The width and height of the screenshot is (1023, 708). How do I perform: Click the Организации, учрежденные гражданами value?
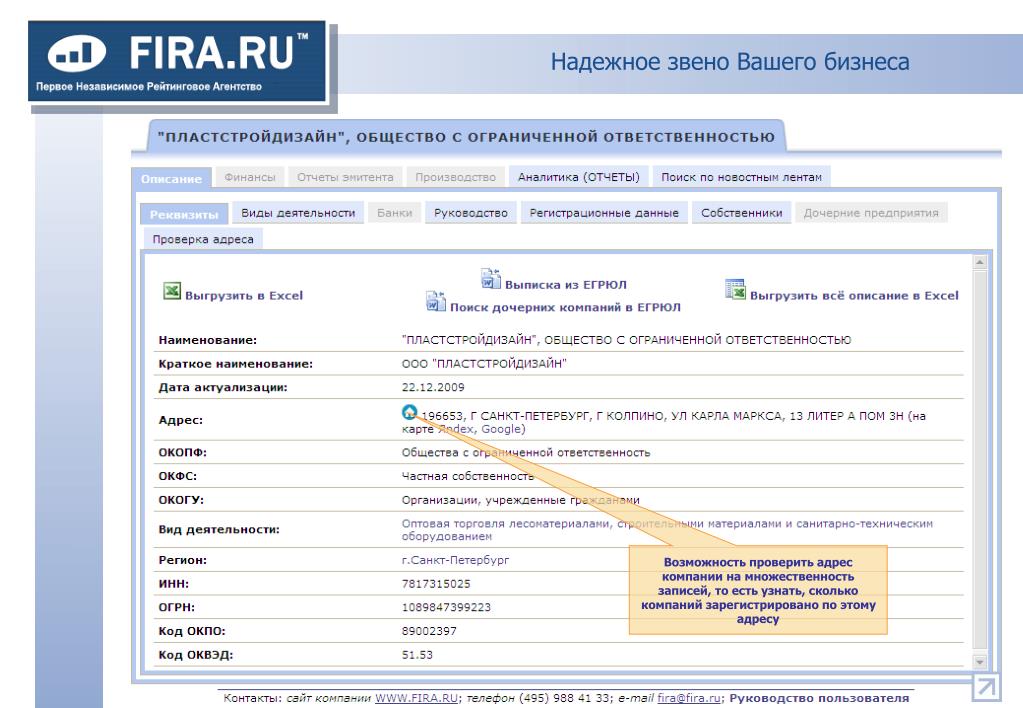pos(521,500)
